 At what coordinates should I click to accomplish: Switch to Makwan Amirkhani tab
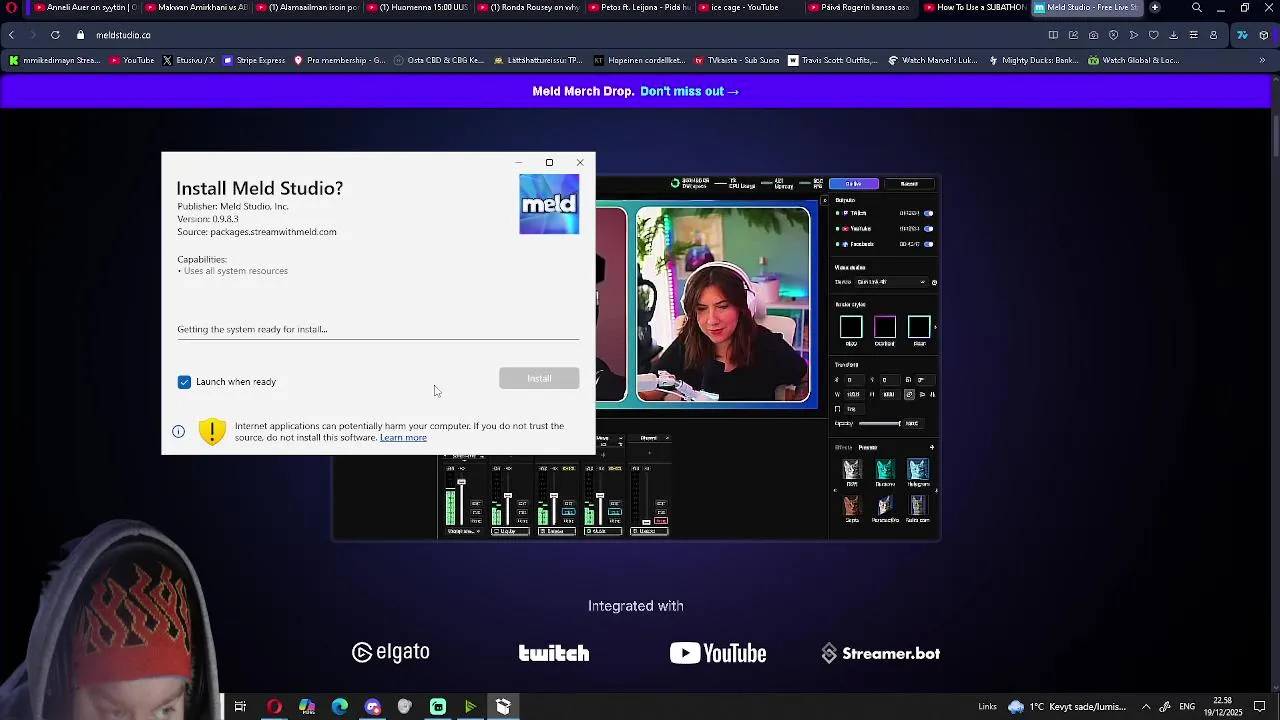point(197,7)
